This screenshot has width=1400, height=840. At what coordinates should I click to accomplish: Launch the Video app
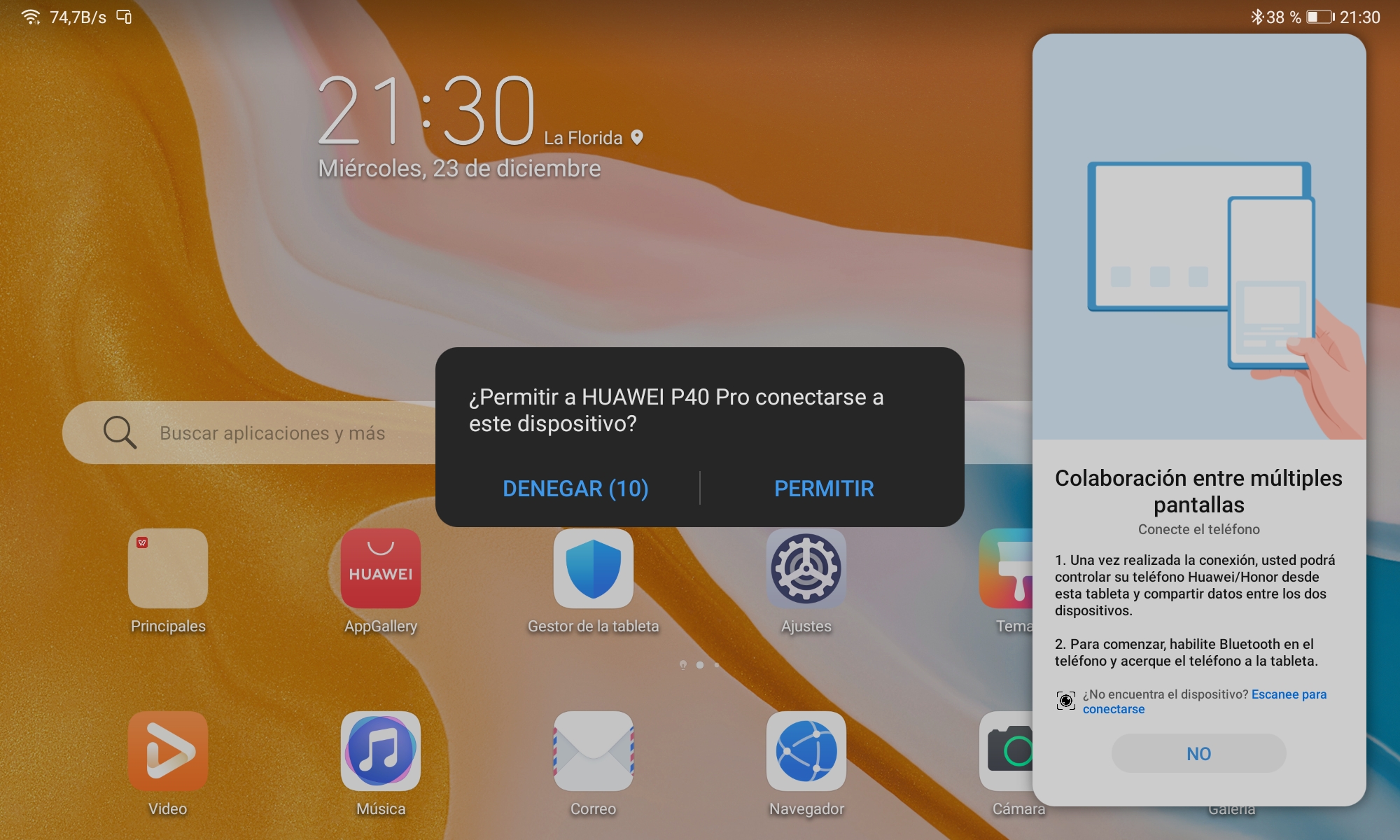pos(168,751)
